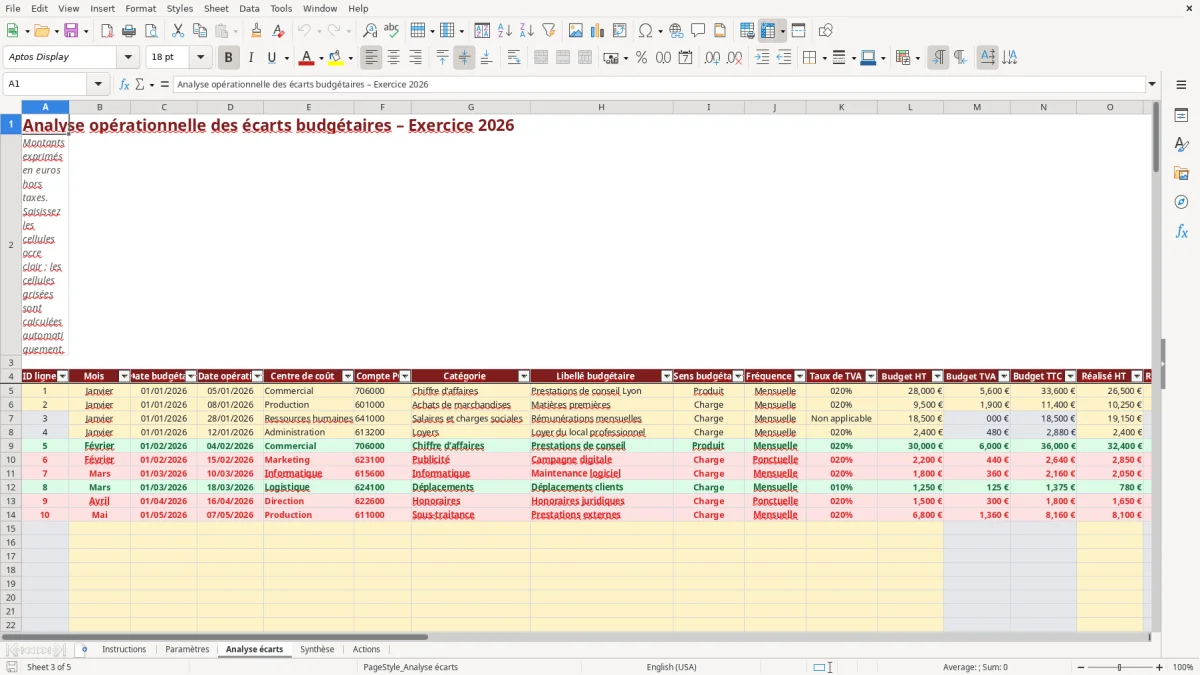
Task: Open the sidebar Properties panel
Action: point(1181,115)
